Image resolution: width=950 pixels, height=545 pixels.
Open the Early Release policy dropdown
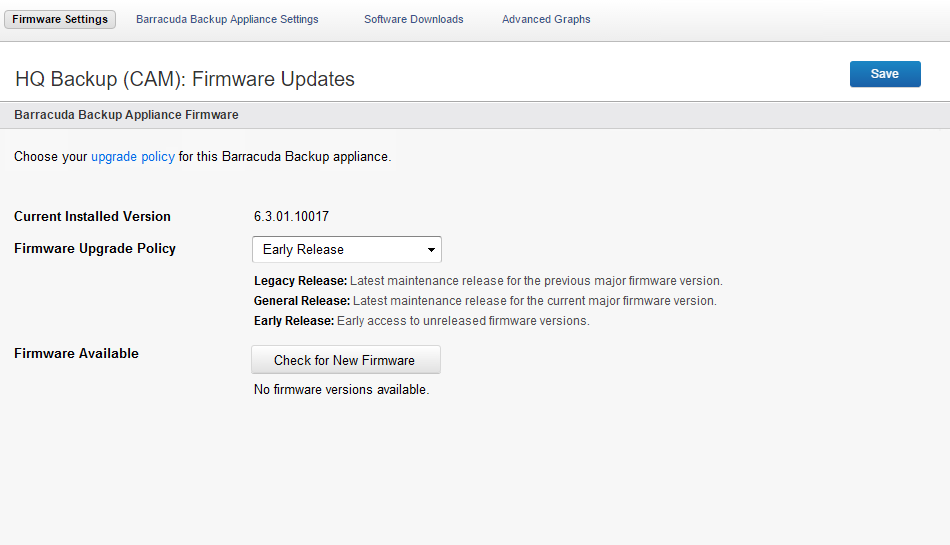347,249
